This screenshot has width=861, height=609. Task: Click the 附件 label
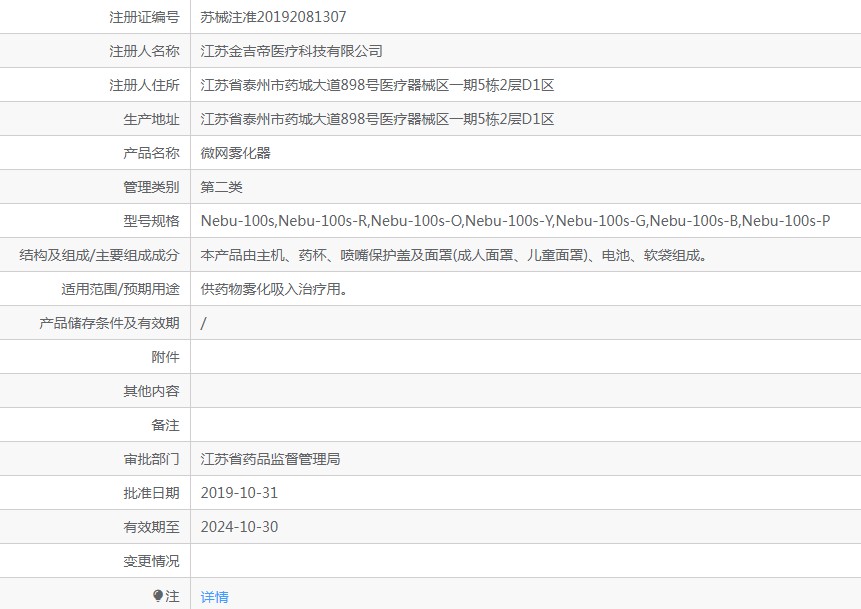[165, 357]
